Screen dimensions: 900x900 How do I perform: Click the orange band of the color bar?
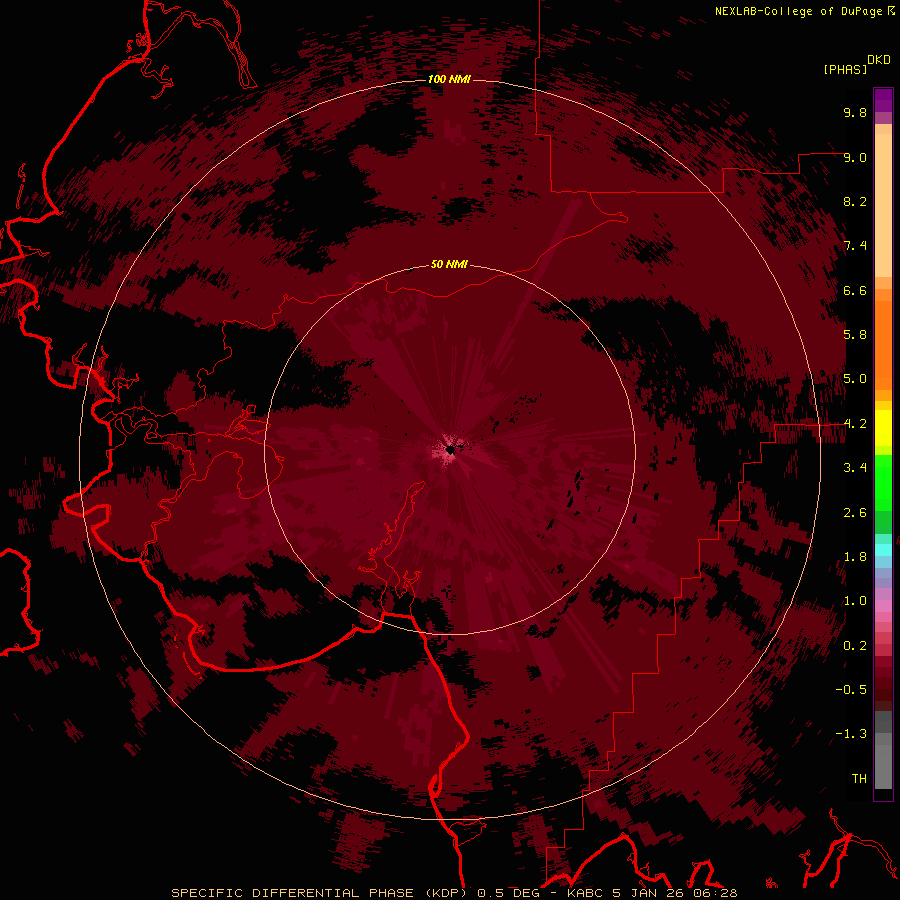883,344
